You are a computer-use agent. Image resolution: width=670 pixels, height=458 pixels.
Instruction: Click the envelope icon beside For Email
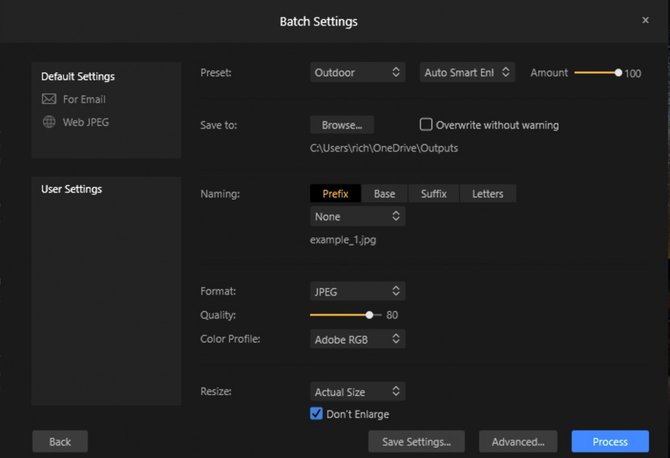pyautogui.click(x=49, y=99)
